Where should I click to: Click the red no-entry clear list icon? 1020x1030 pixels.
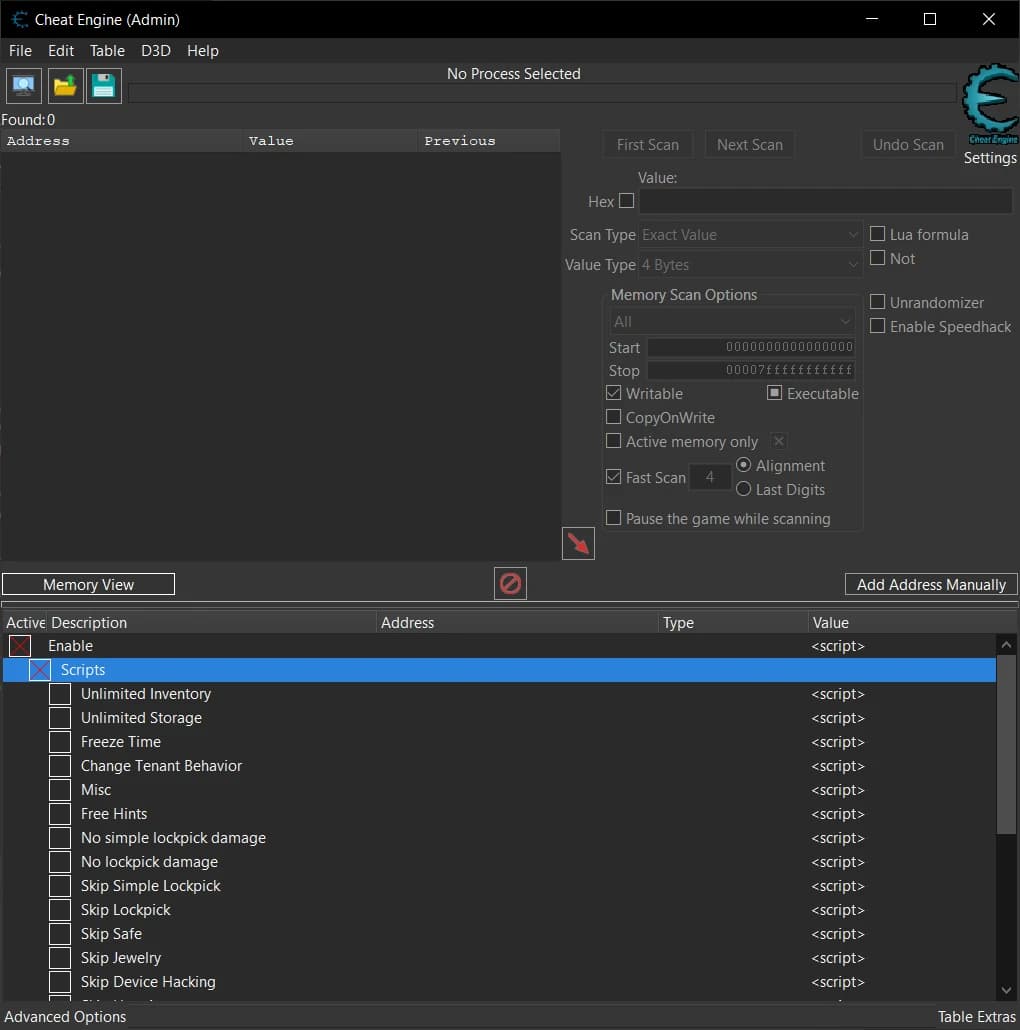510,583
